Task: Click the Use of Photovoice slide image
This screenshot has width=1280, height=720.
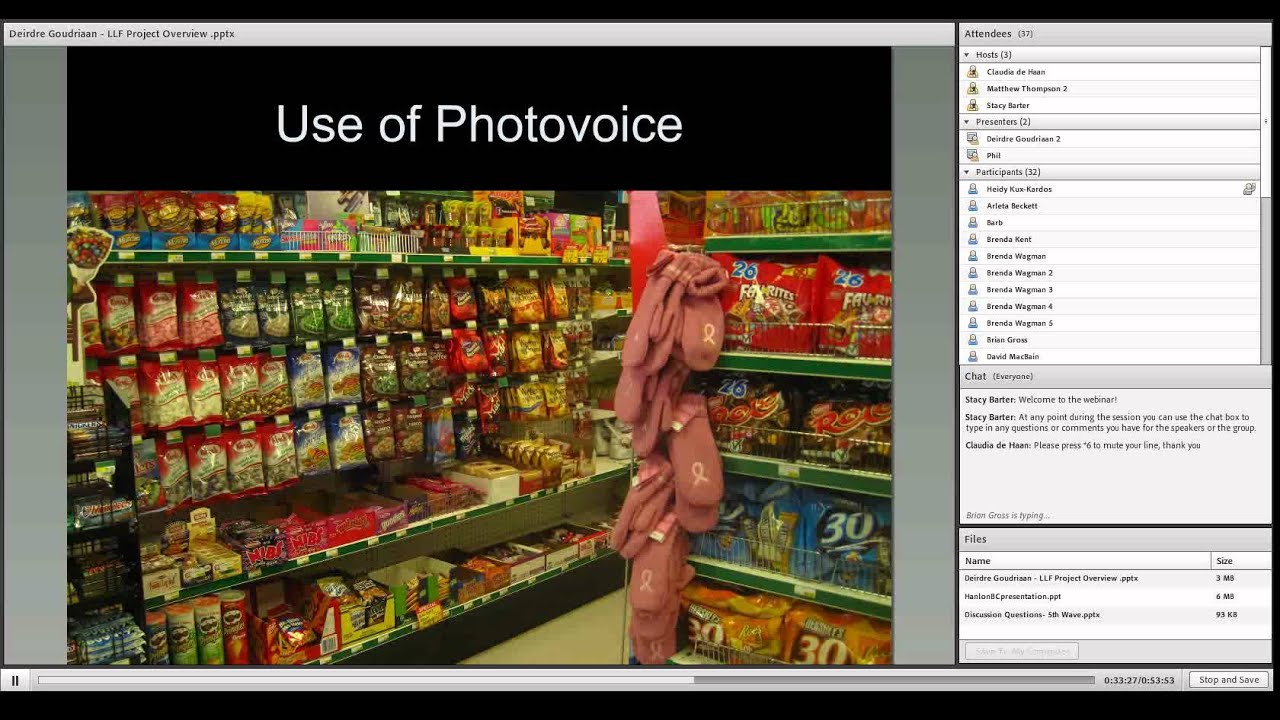Action: [479, 427]
